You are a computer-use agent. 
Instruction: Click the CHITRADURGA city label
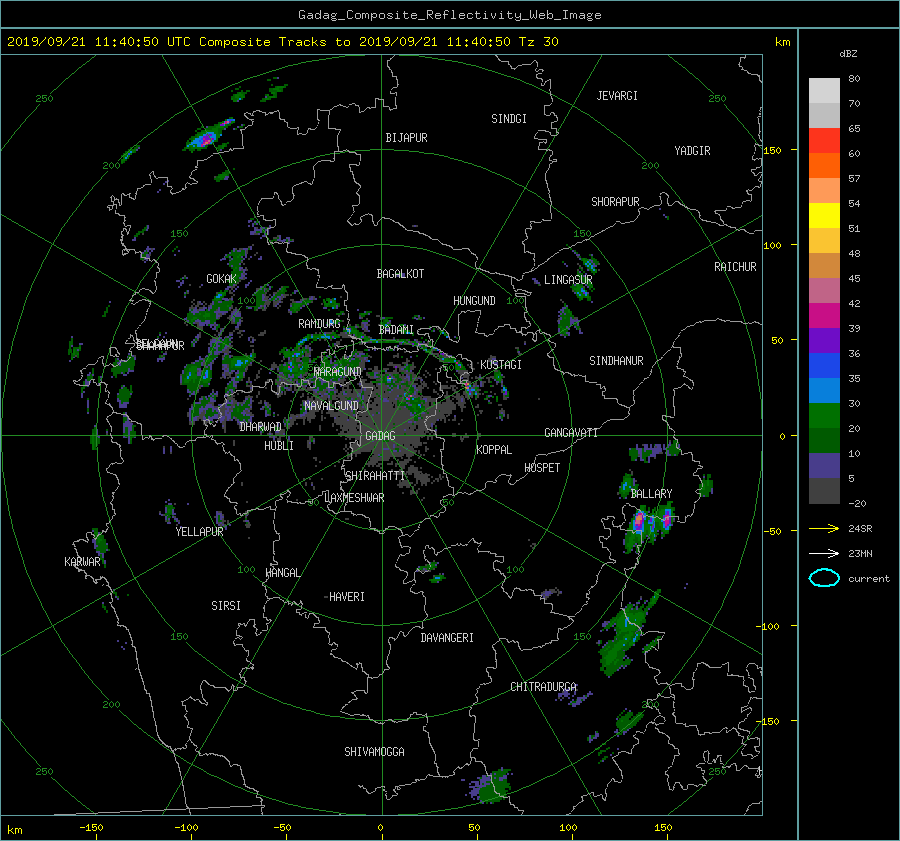pyautogui.click(x=543, y=687)
